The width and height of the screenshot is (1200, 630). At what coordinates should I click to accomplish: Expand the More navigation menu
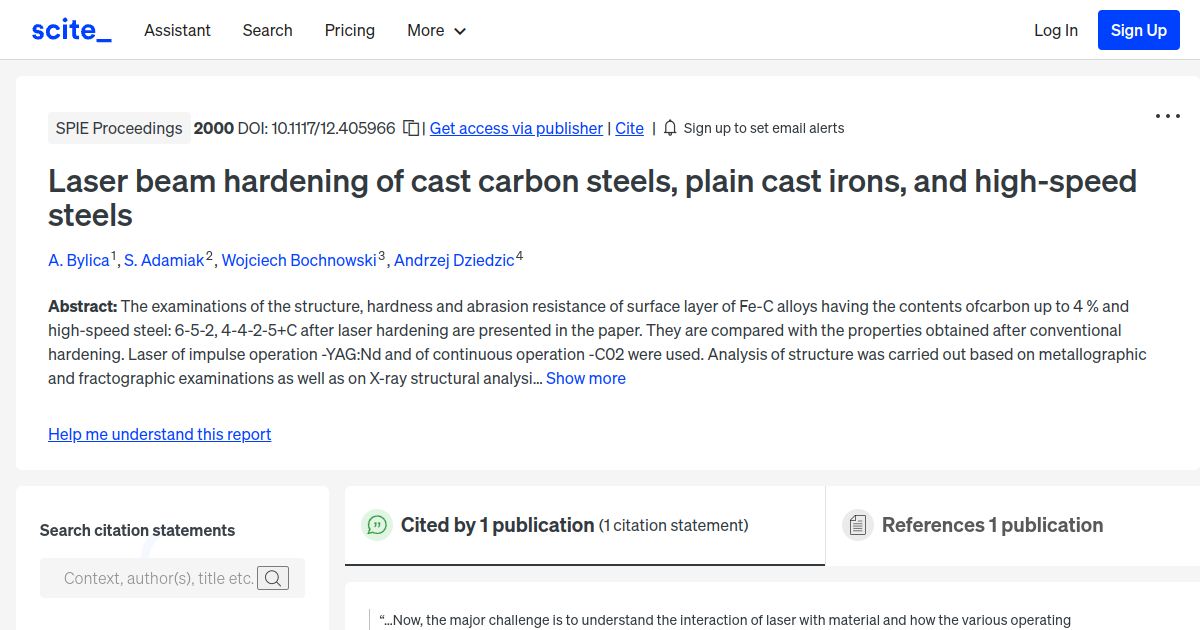[436, 31]
